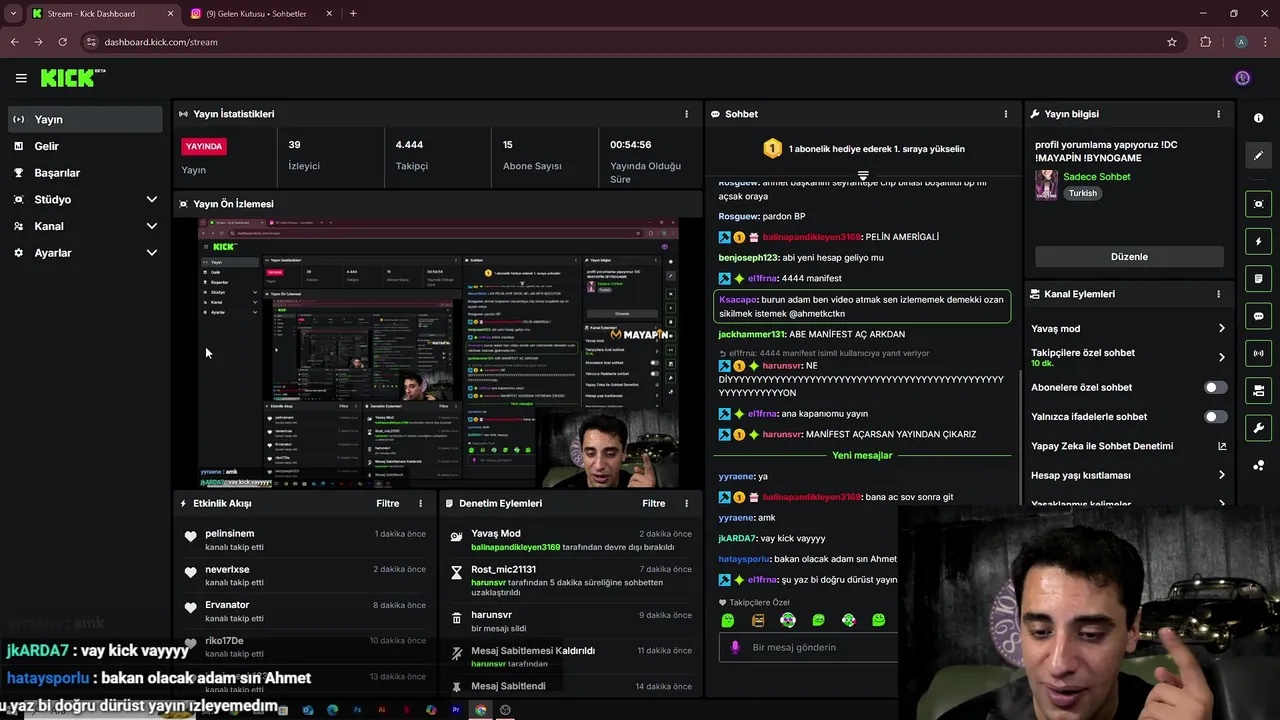The height and width of the screenshot is (720, 1280).
Task: Click username benjoseph123 in chat
Action: click(750, 258)
